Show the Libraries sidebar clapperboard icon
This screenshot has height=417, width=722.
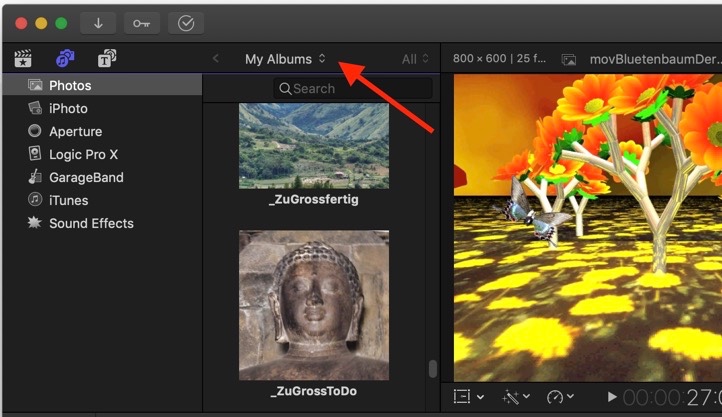coord(23,59)
